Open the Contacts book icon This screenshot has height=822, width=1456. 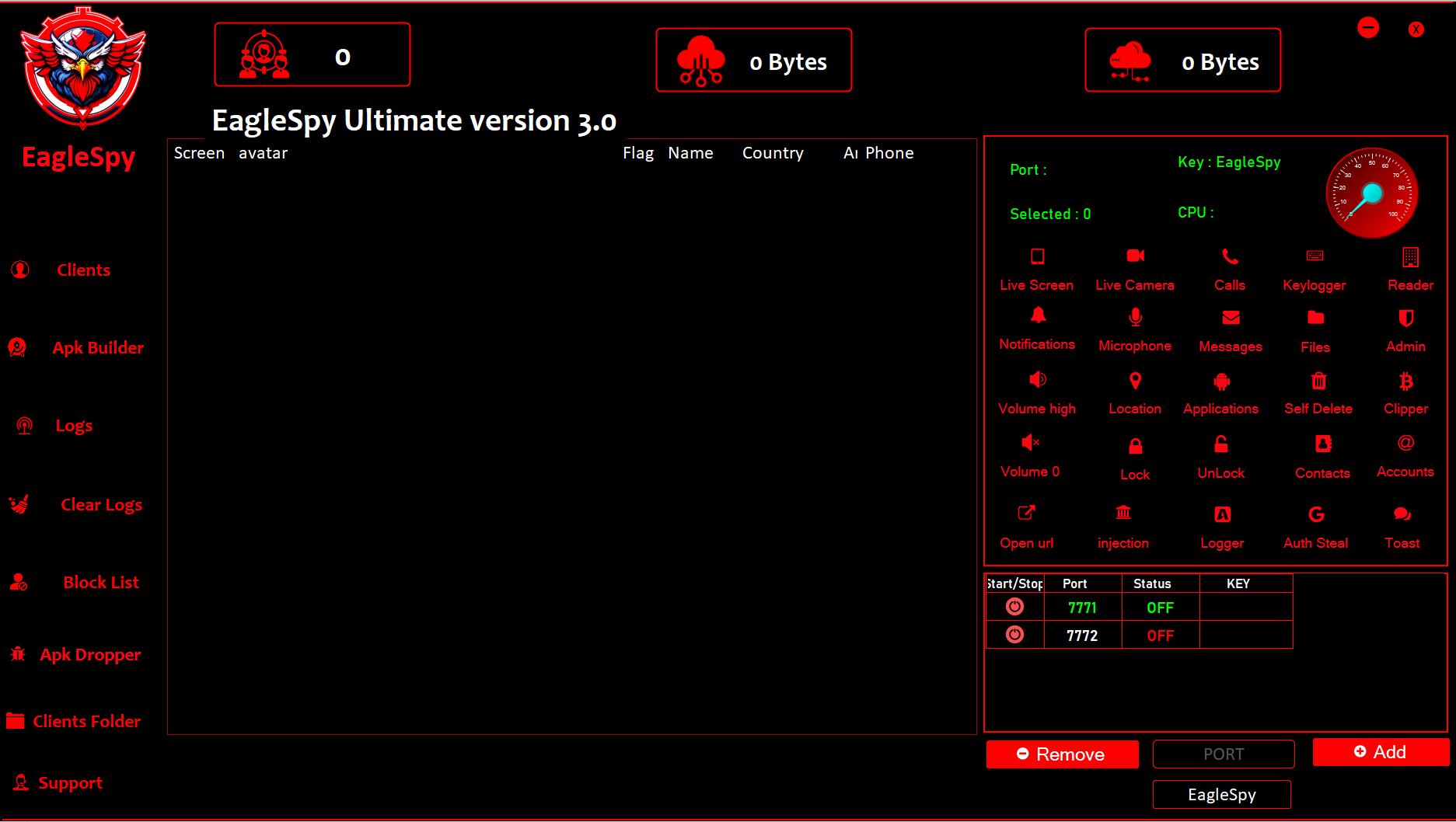(x=1323, y=444)
